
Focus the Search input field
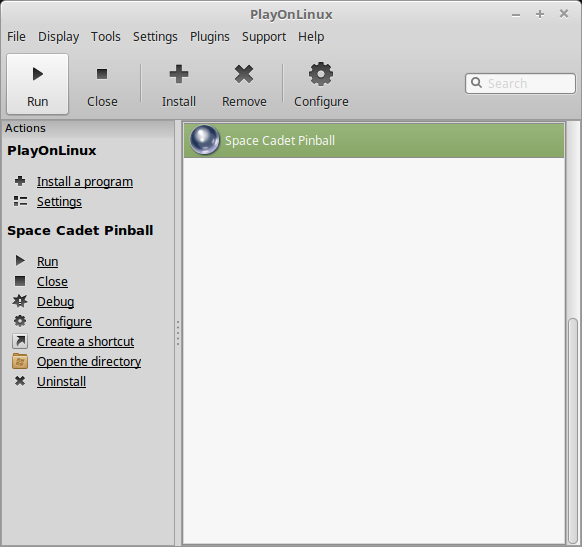[x=520, y=83]
